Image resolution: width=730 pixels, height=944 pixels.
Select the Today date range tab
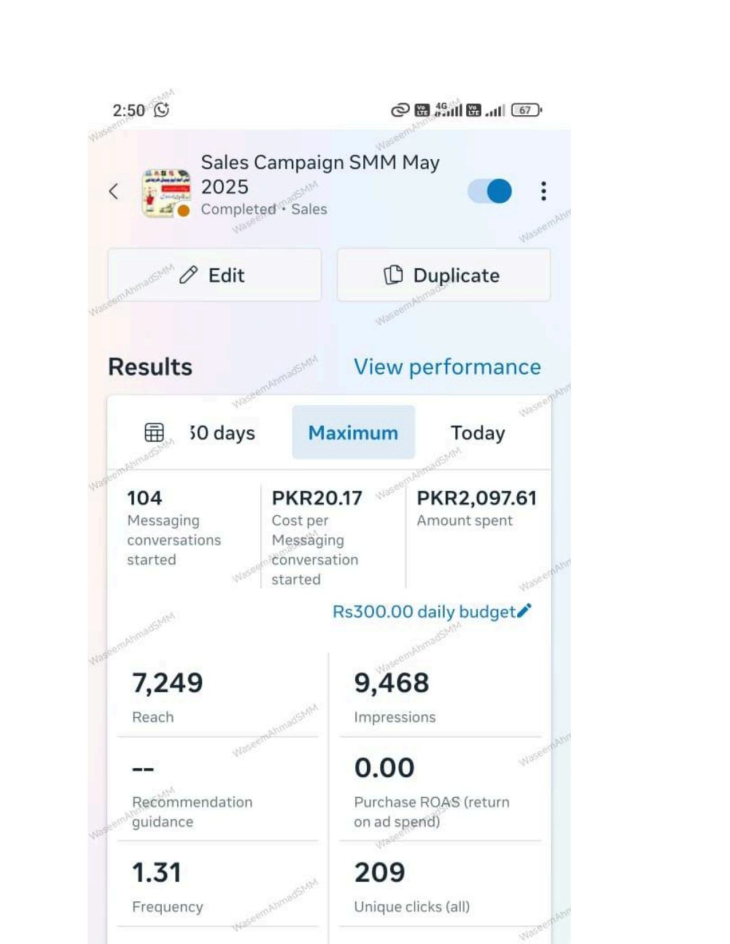pos(478,432)
